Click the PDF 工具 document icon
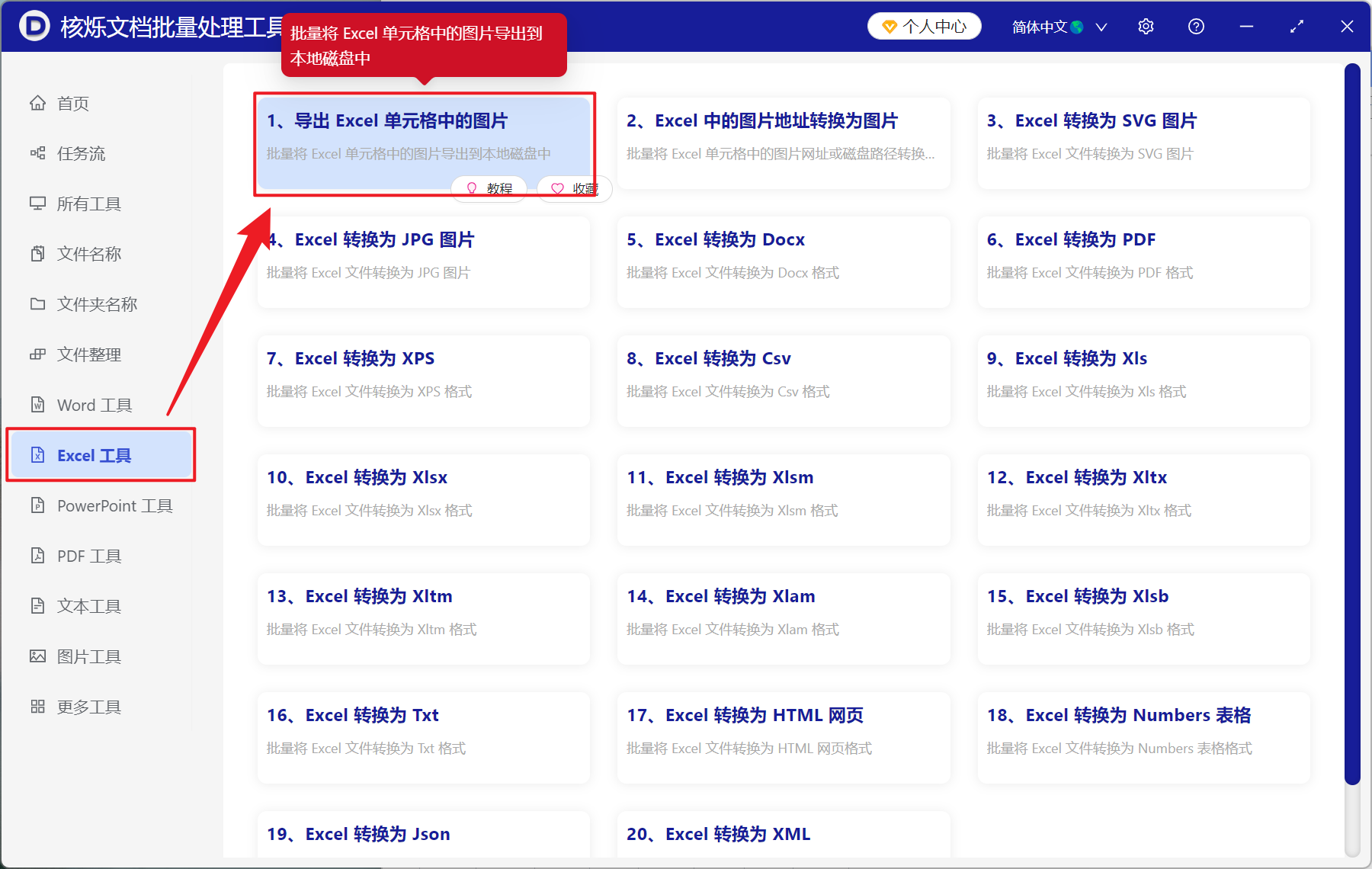 pos(37,556)
